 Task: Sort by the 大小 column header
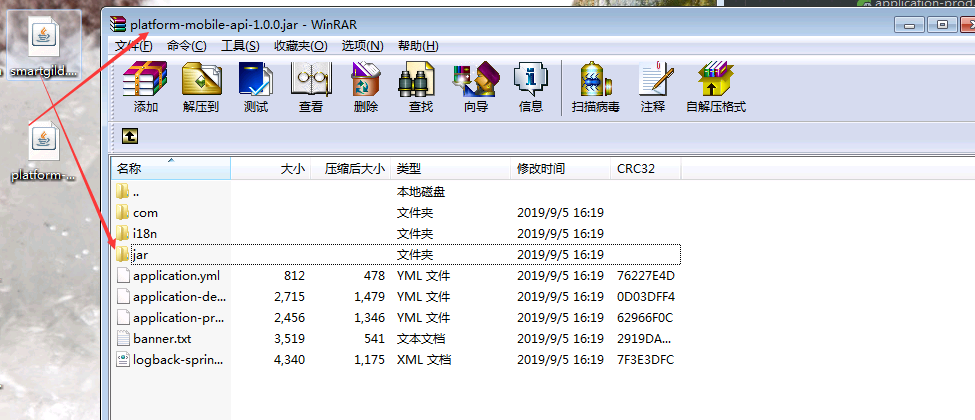tap(270, 169)
